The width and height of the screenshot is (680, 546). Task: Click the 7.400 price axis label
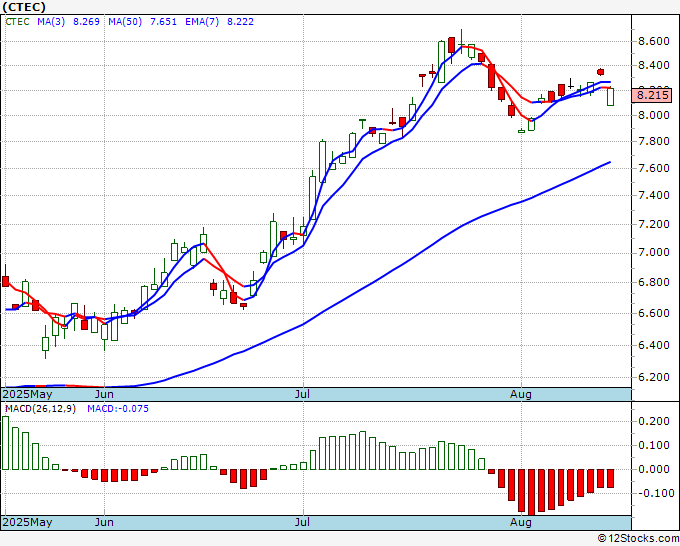(654, 196)
